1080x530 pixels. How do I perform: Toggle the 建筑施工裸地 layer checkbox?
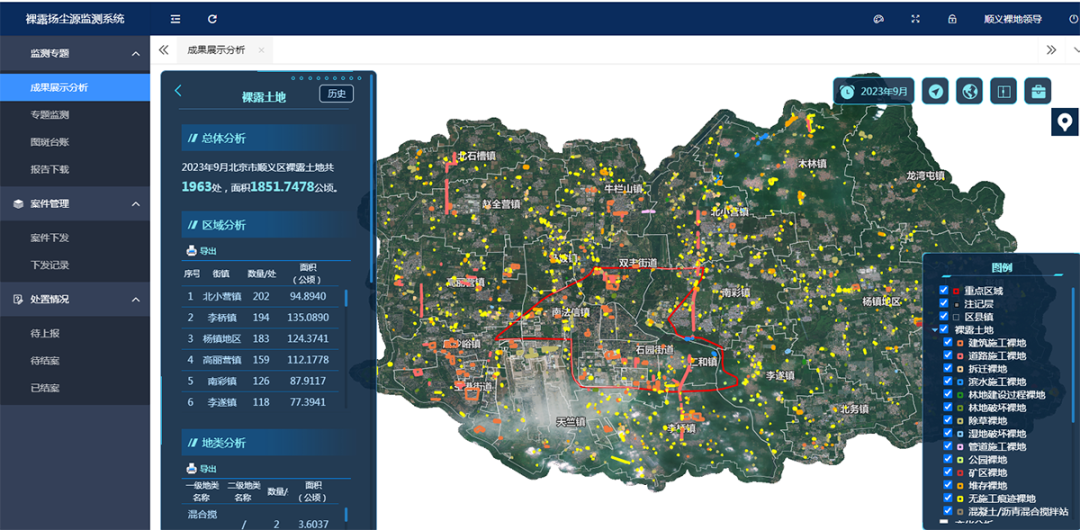pos(948,343)
